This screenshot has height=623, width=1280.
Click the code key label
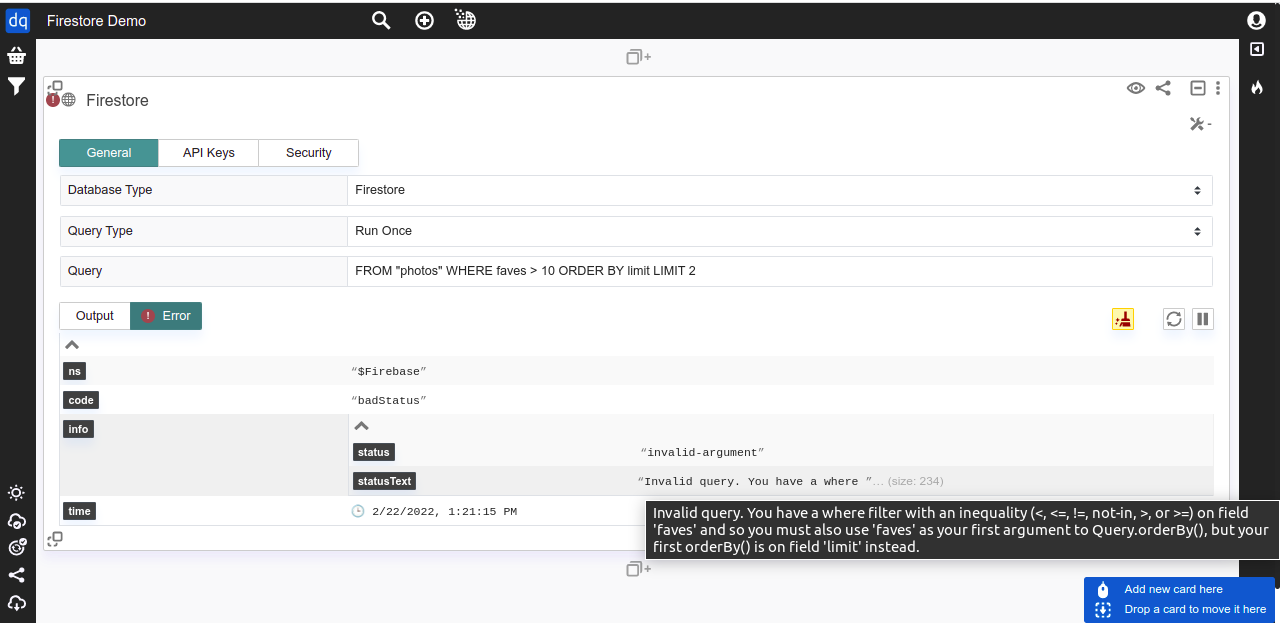coord(81,400)
